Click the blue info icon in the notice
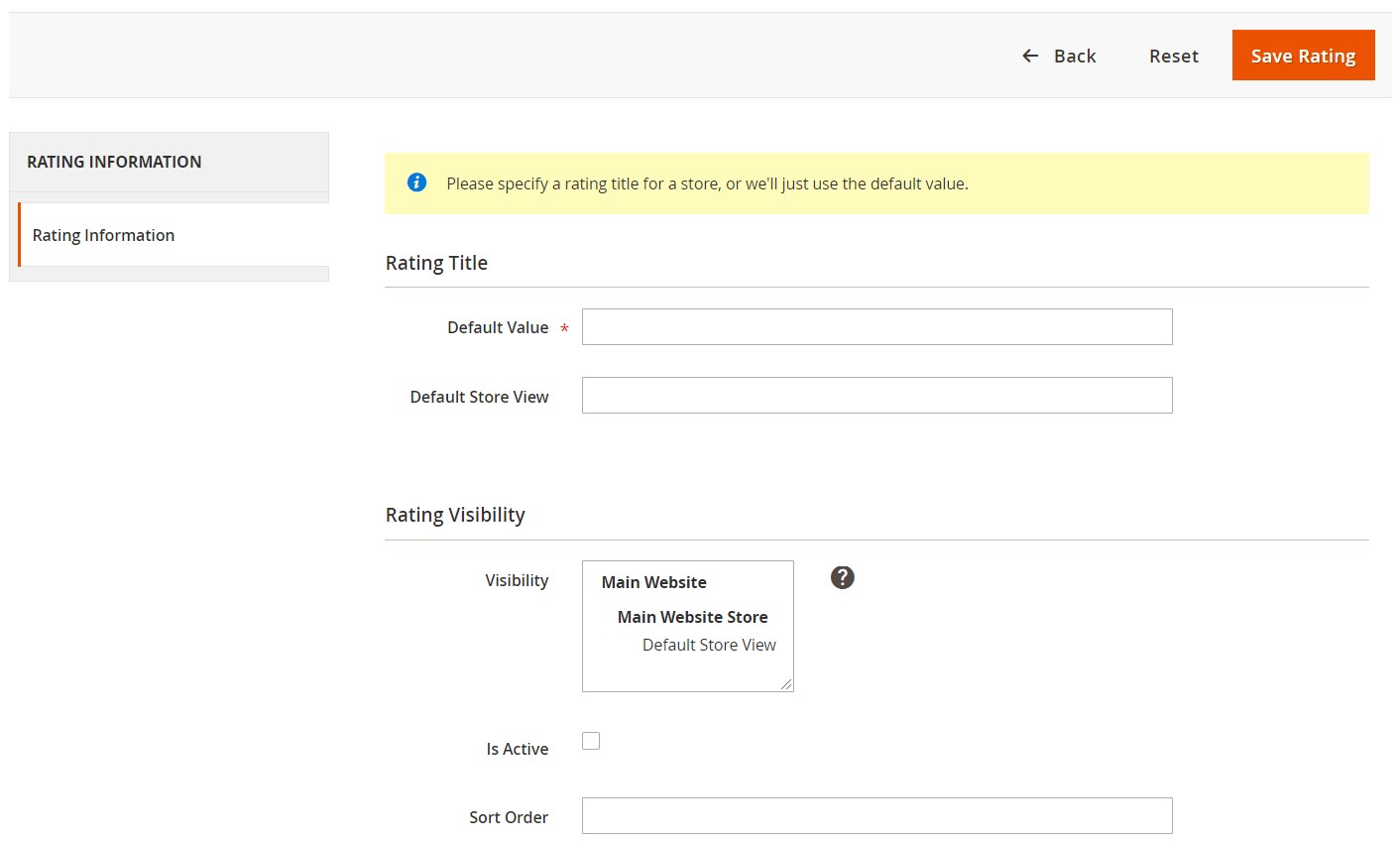 pyautogui.click(x=416, y=182)
